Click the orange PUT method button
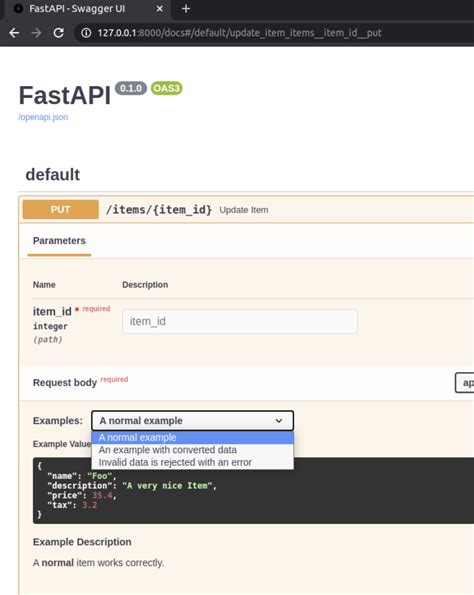 [x=61, y=209]
